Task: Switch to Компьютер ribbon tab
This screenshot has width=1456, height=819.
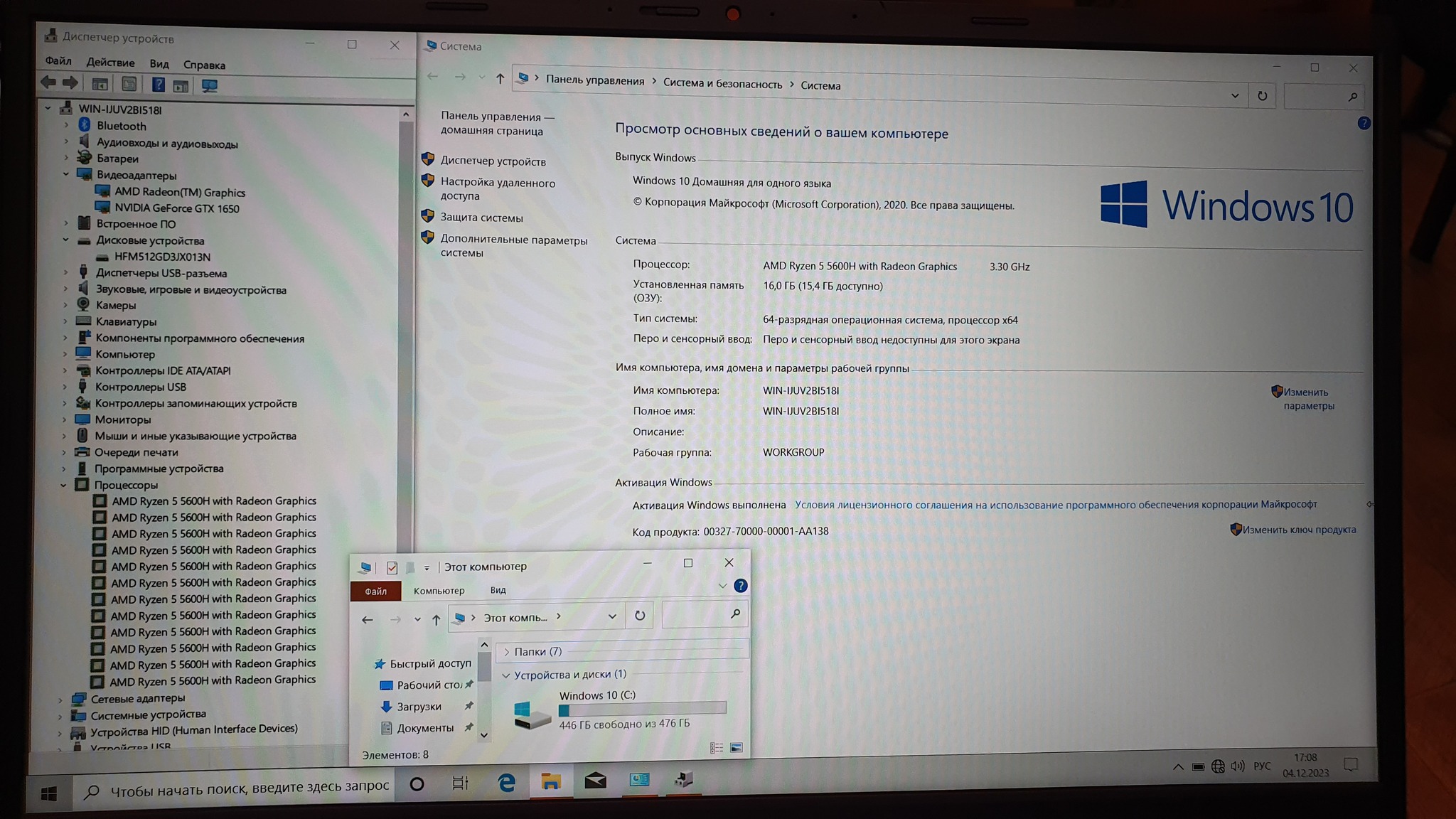Action: pos(439,591)
